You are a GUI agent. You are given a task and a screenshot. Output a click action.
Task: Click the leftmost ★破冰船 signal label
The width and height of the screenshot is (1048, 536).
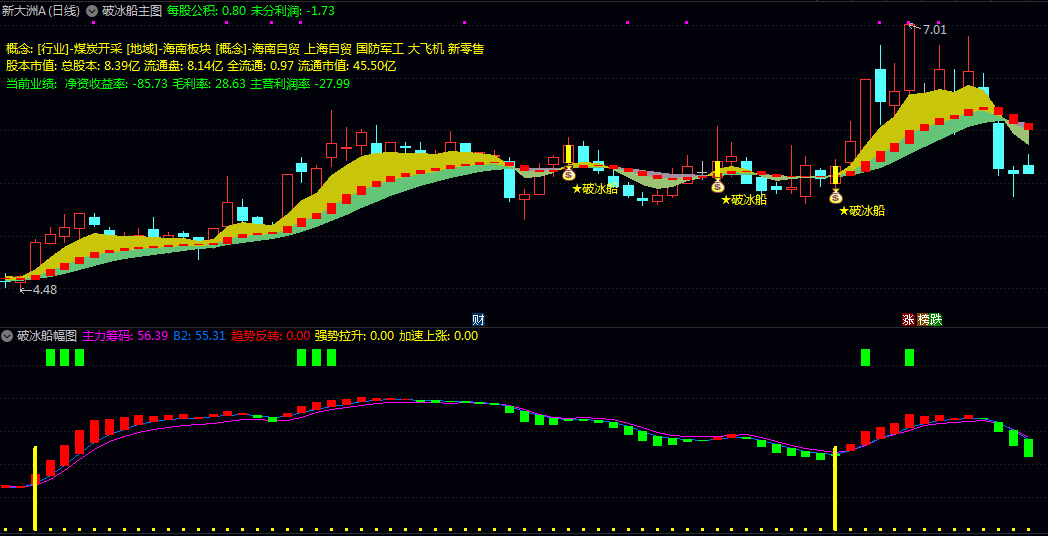[x=595, y=189]
